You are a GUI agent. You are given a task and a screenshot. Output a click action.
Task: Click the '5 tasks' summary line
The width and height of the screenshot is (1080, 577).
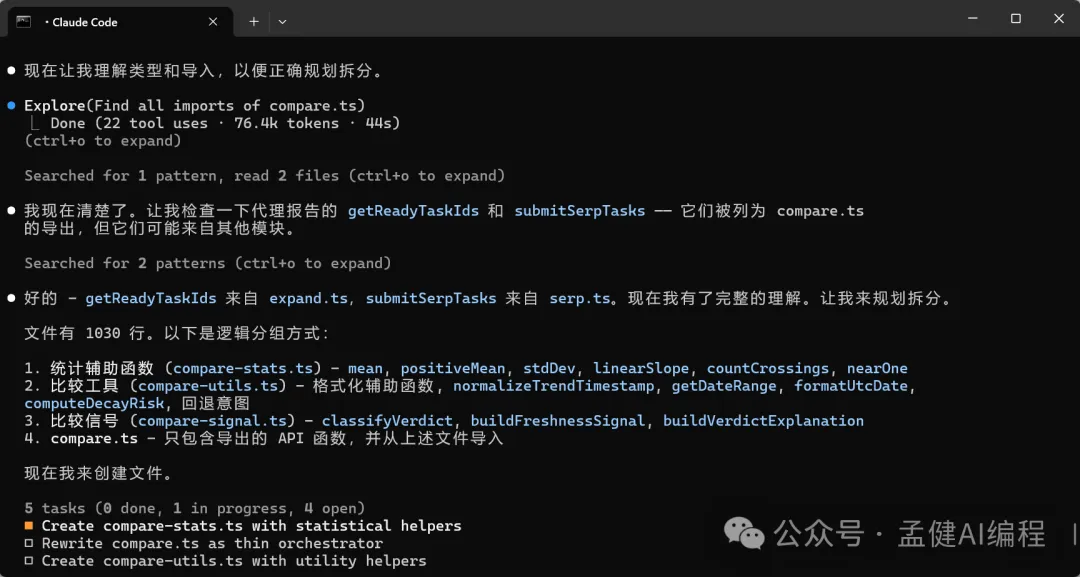pos(194,508)
